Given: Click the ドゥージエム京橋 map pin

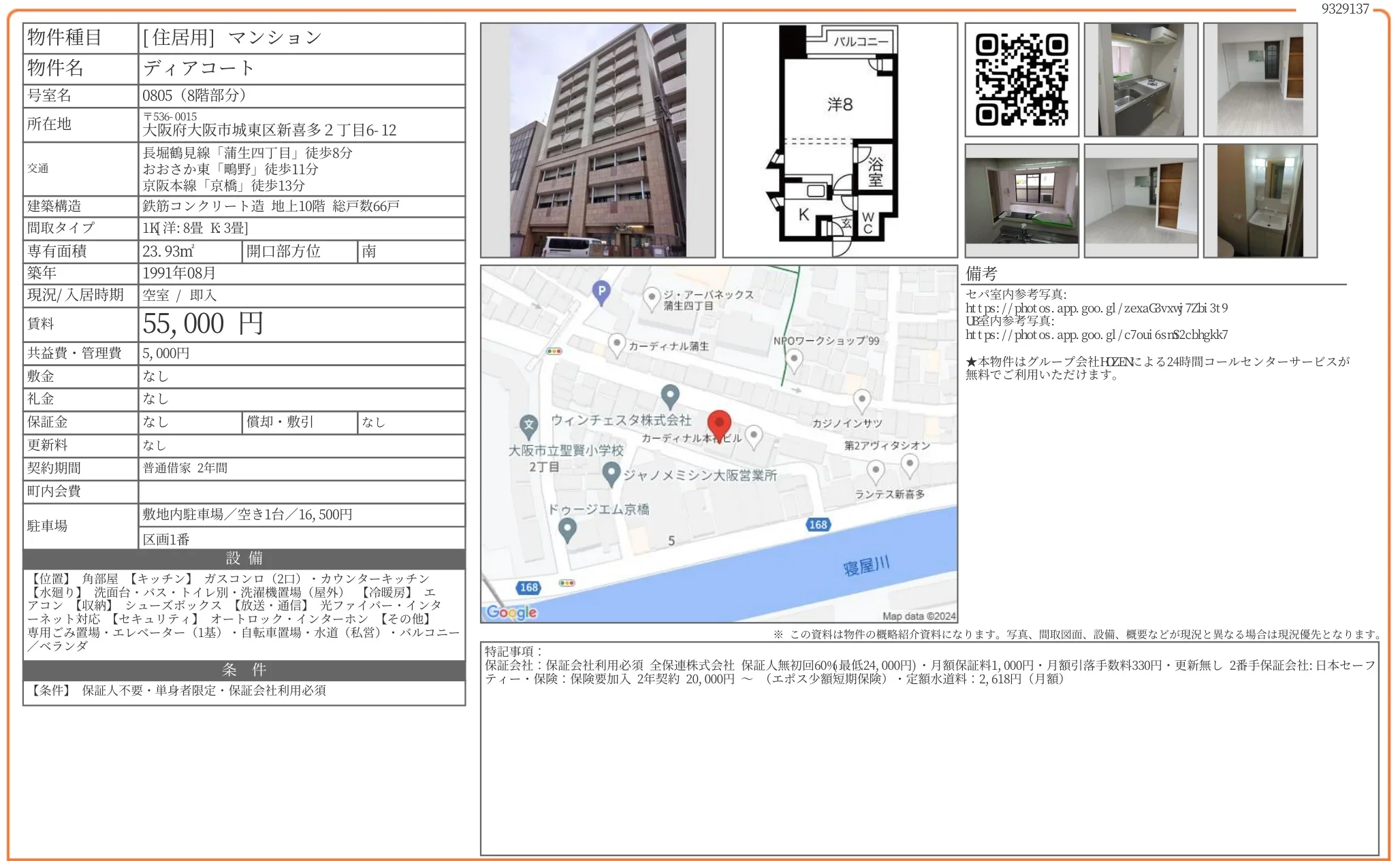Looking at the screenshot, I should point(567,528).
